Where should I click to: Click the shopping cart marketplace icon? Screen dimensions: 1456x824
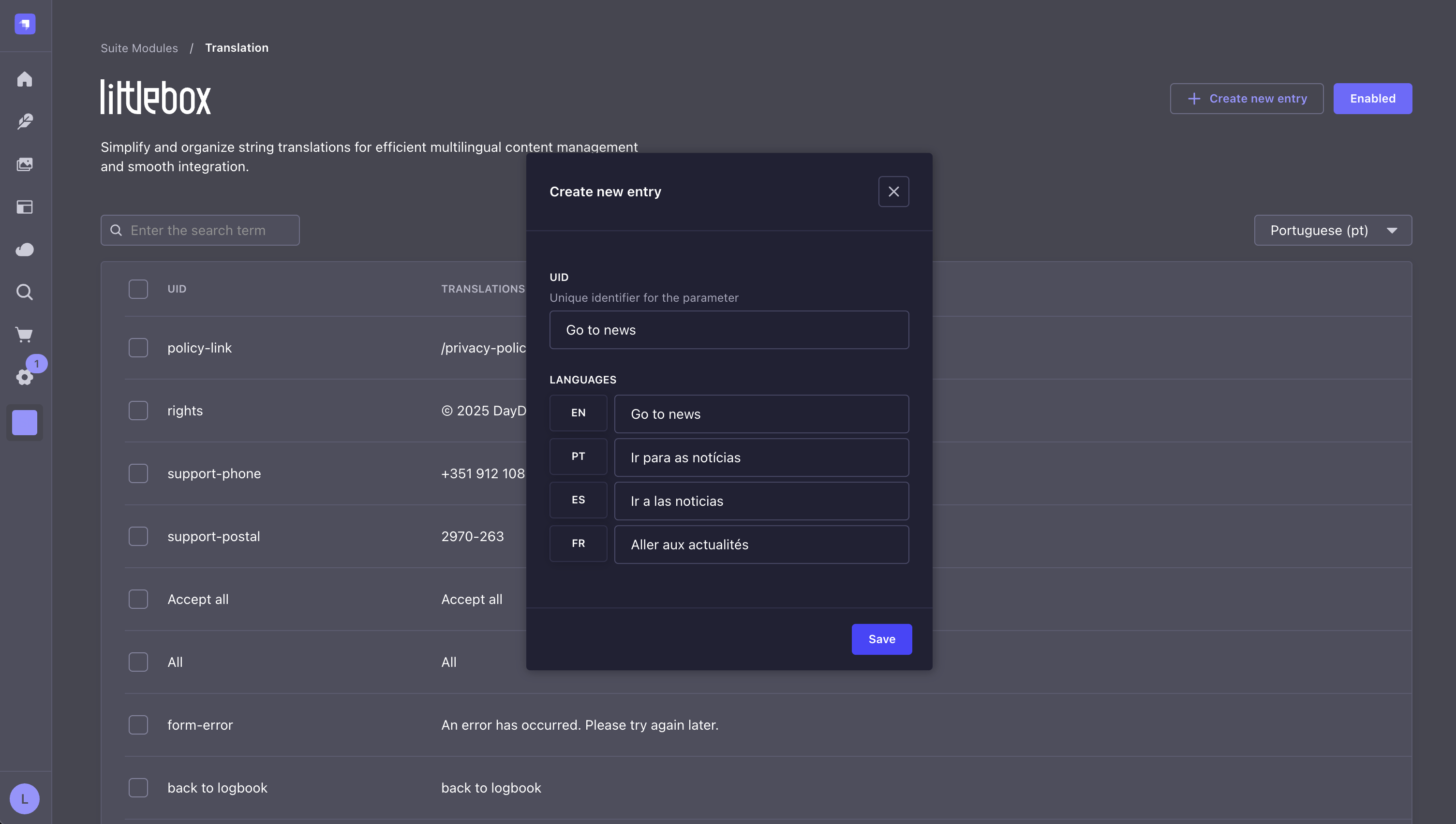coord(24,335)
